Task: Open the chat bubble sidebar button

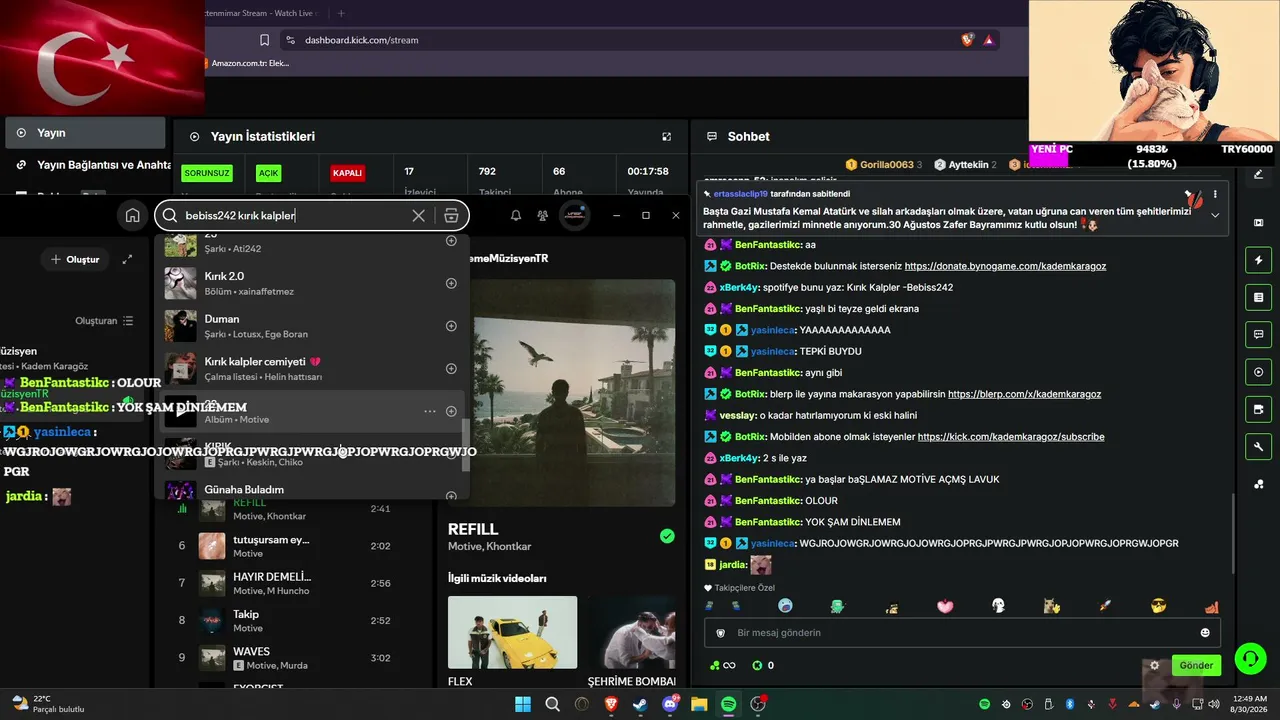Action: (x=1258, y=335)
